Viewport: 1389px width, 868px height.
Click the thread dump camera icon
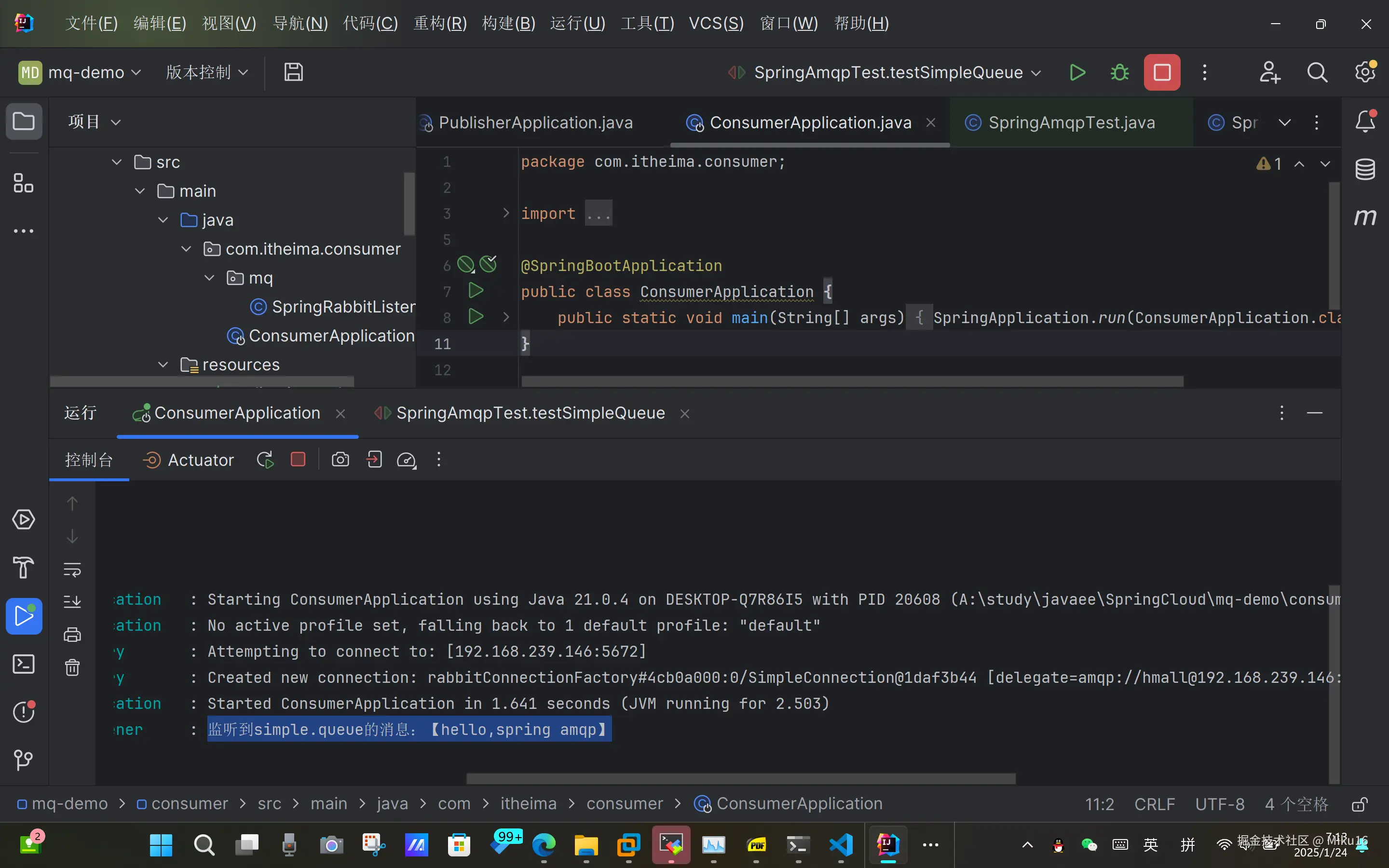(x=340, y=460)
